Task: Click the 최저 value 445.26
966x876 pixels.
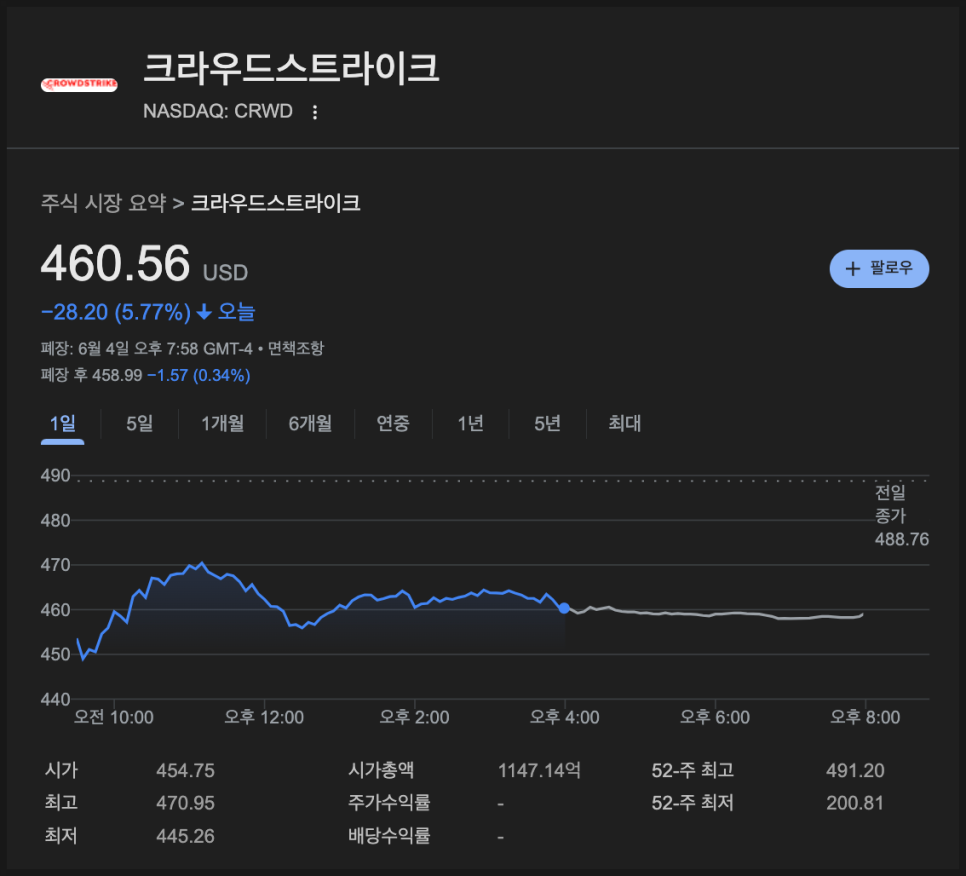Action: click(185, 836)
